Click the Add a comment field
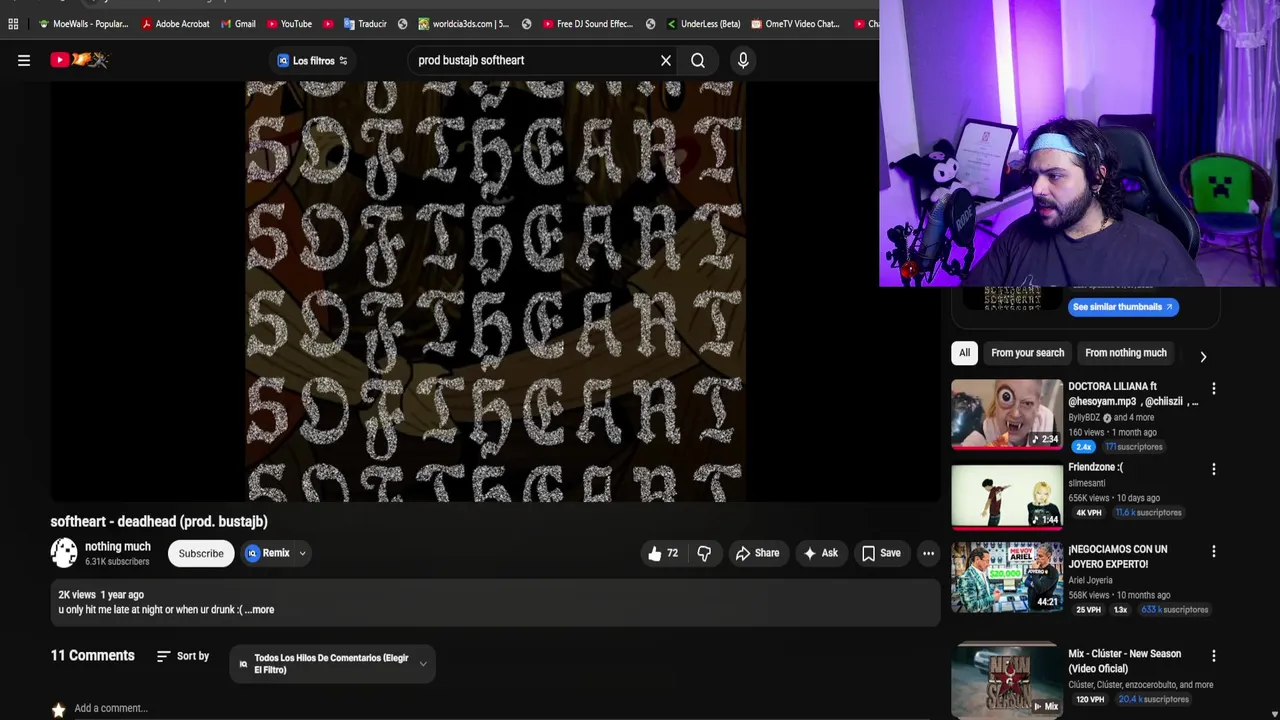The height and width of the screenshot is (720, 1280). pyautogui.click(x=111, y=708)
